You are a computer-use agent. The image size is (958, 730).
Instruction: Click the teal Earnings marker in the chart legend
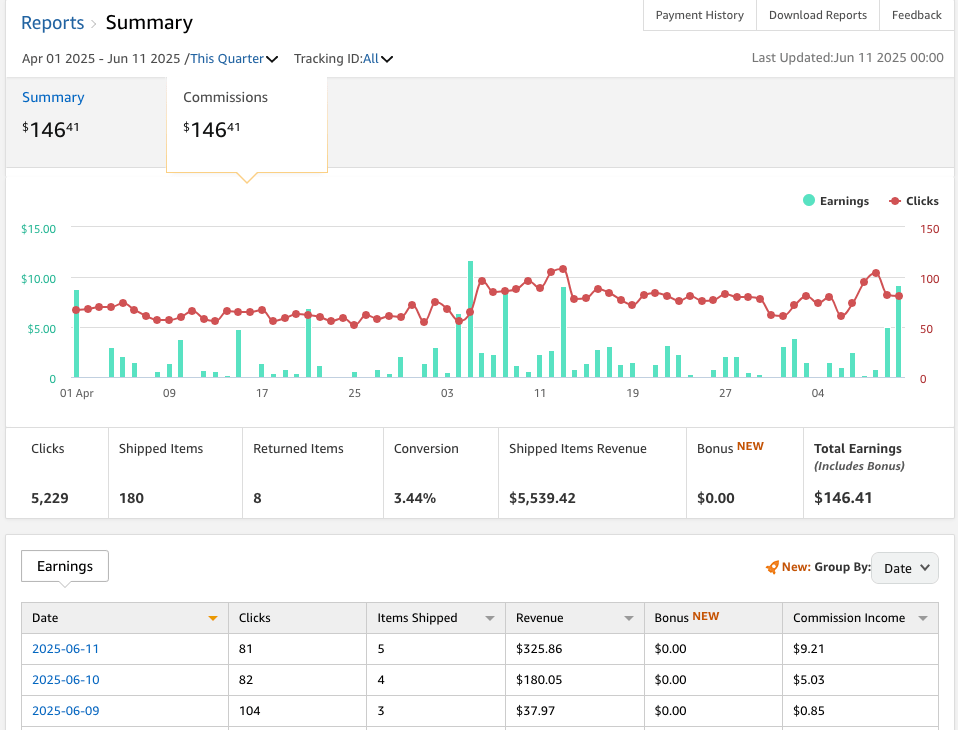807,200
